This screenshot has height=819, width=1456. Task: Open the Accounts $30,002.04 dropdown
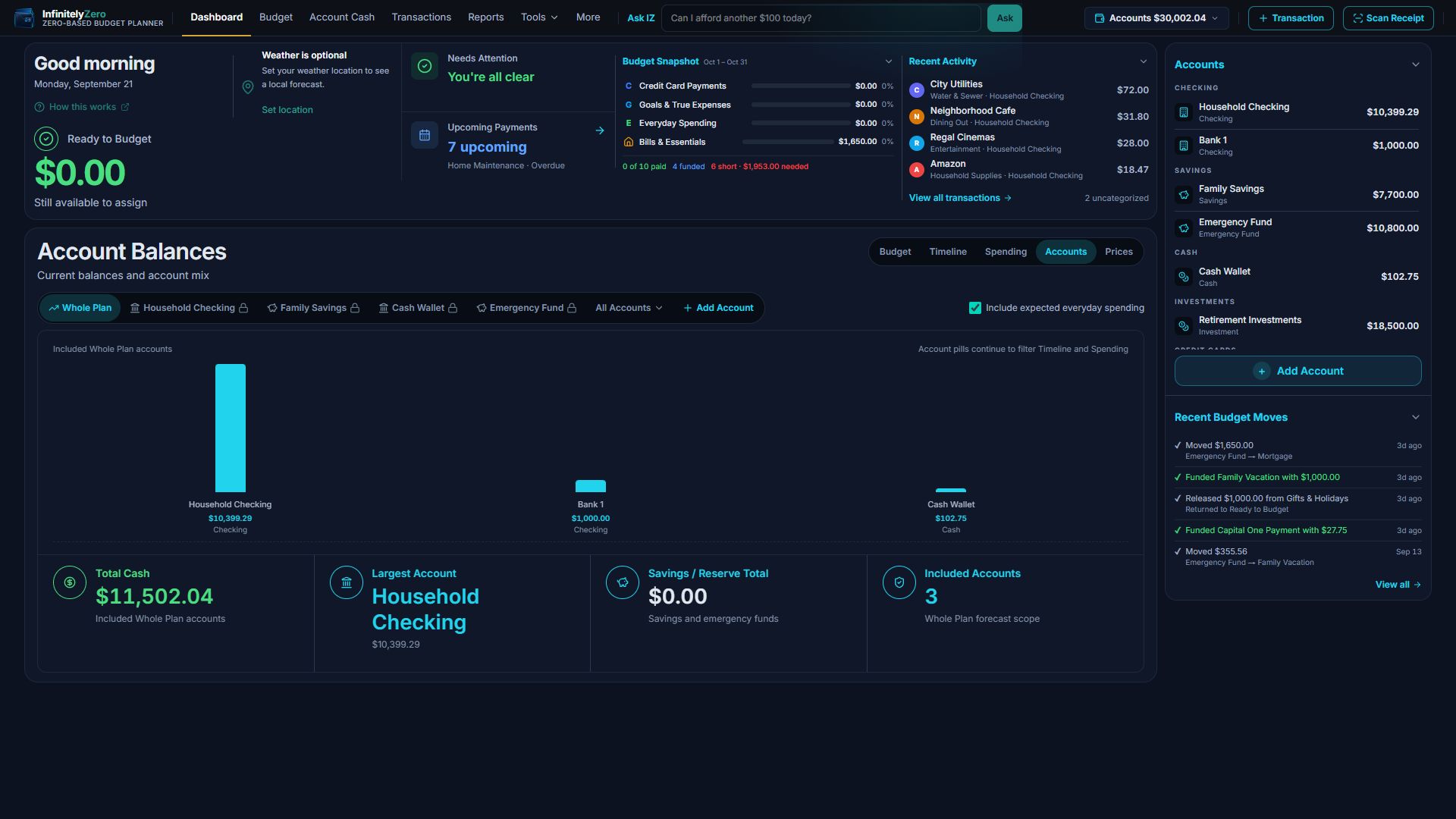[x=1156, y=18]
